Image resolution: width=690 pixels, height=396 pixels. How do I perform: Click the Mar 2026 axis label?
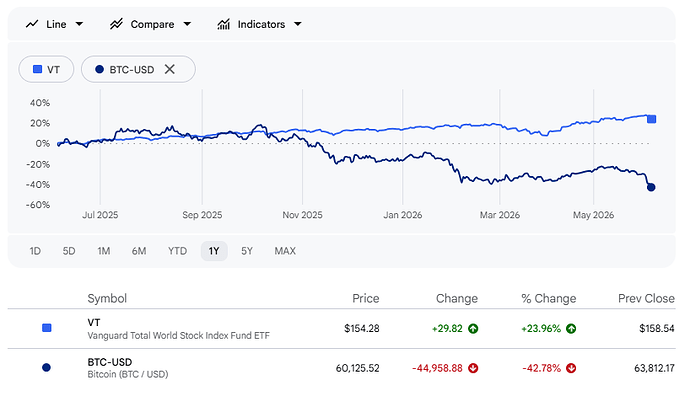(499, 215)
